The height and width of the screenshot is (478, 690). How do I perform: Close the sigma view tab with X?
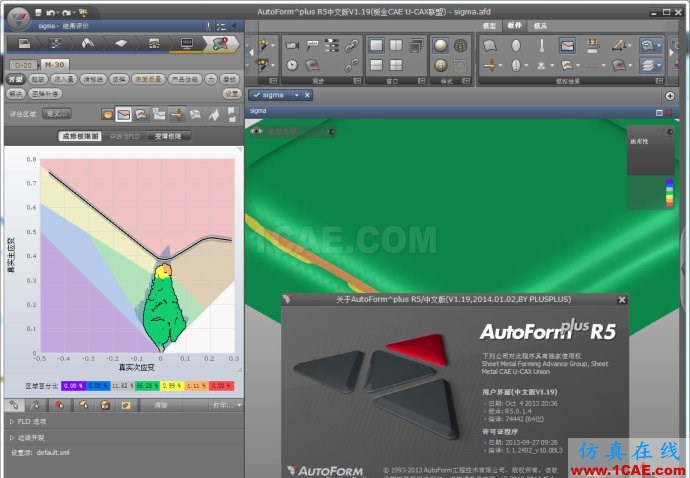(x=307, y=95)
